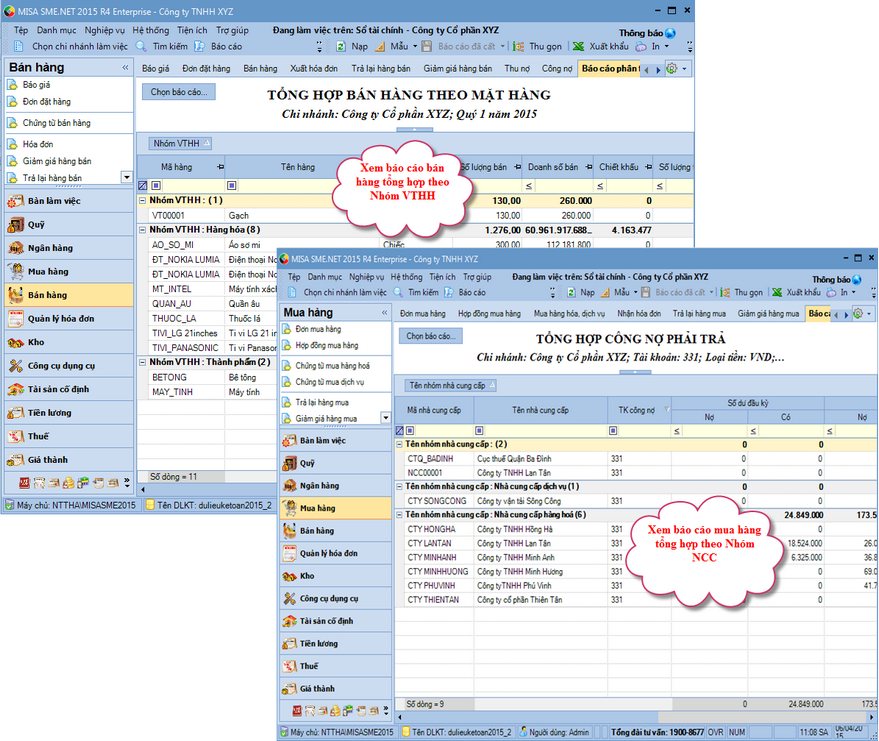Collapse Nhà cung cấp hàng hoá (6) group
The height and width of the screenshot is (741, 879).
pos(399,515)
